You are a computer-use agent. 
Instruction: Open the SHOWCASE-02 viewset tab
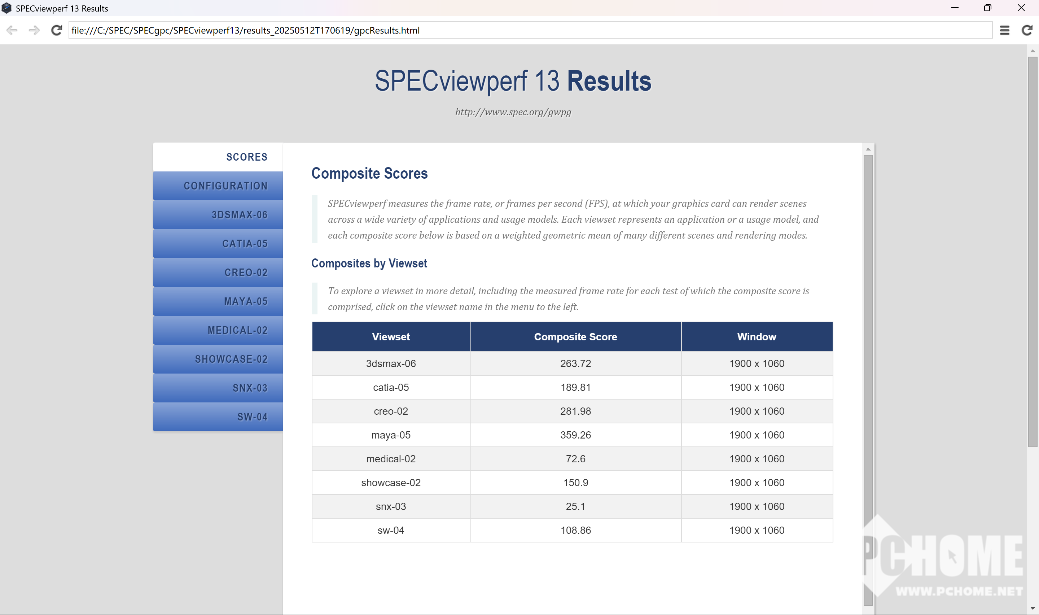tap(218, 359)
